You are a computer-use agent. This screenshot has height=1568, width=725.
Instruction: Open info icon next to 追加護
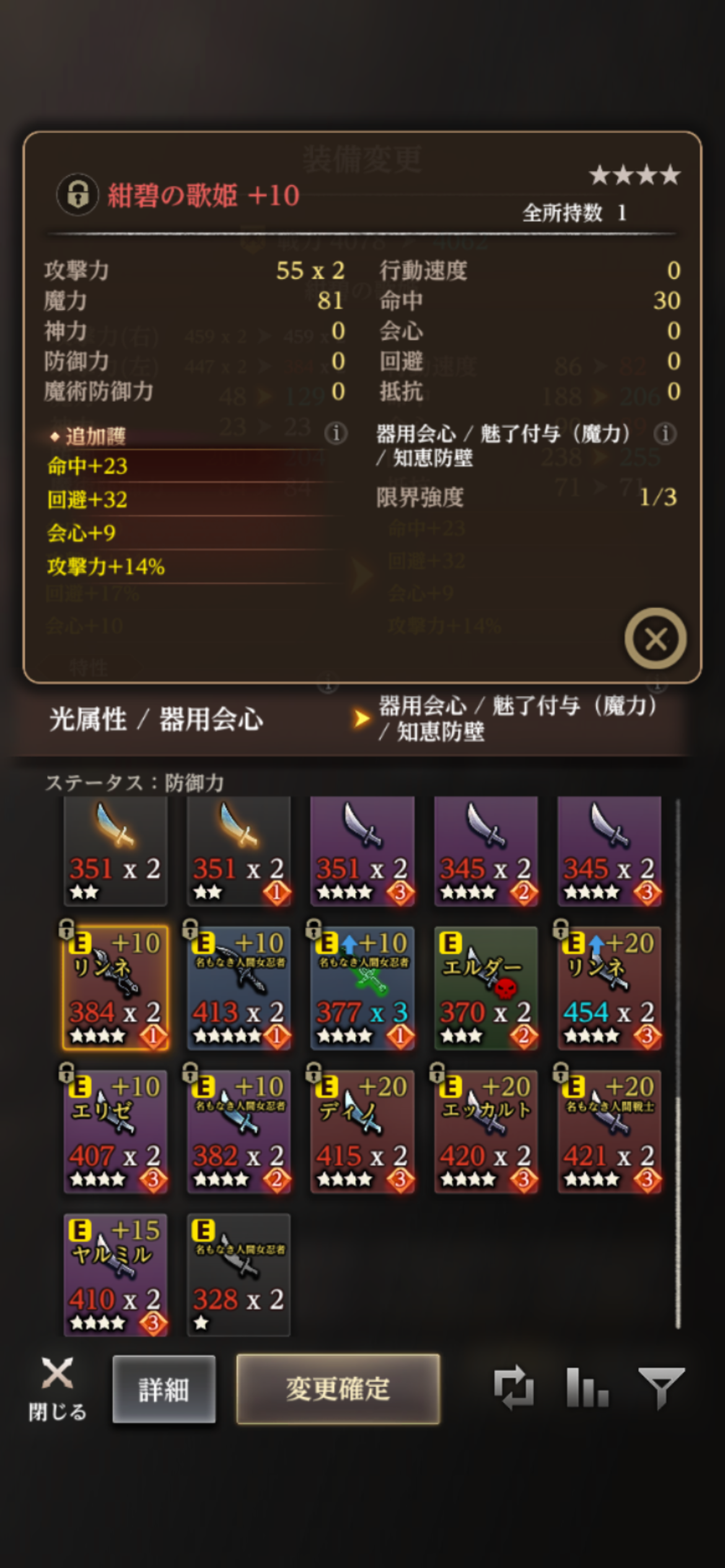coord(336,433)
